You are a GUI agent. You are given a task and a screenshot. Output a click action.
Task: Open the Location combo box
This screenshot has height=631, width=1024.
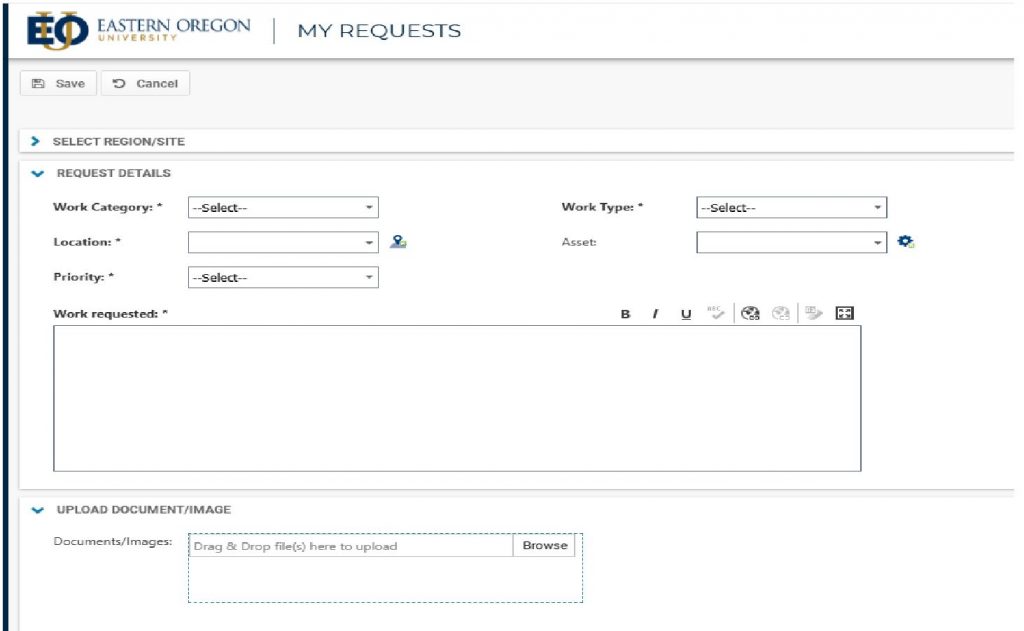click(283, 242)
